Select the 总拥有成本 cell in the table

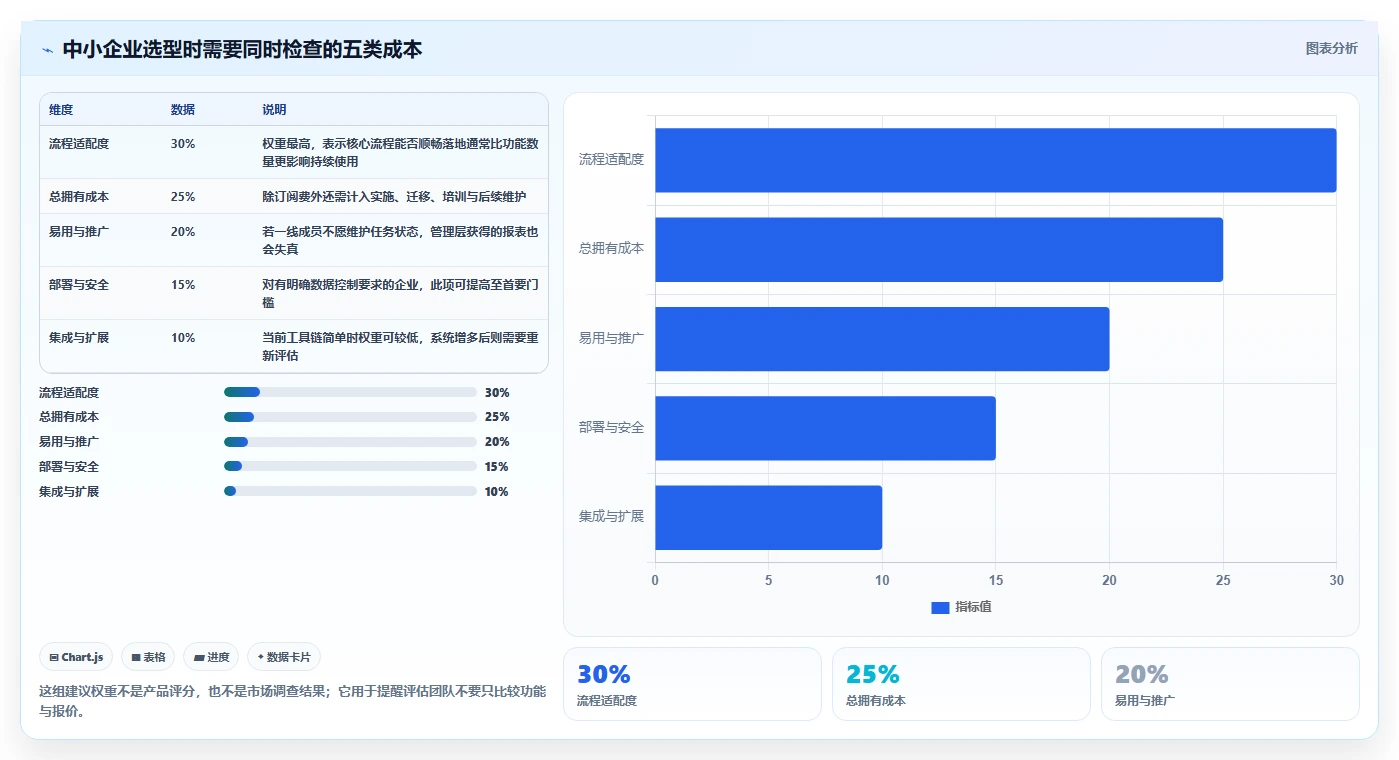pos(79,197)
